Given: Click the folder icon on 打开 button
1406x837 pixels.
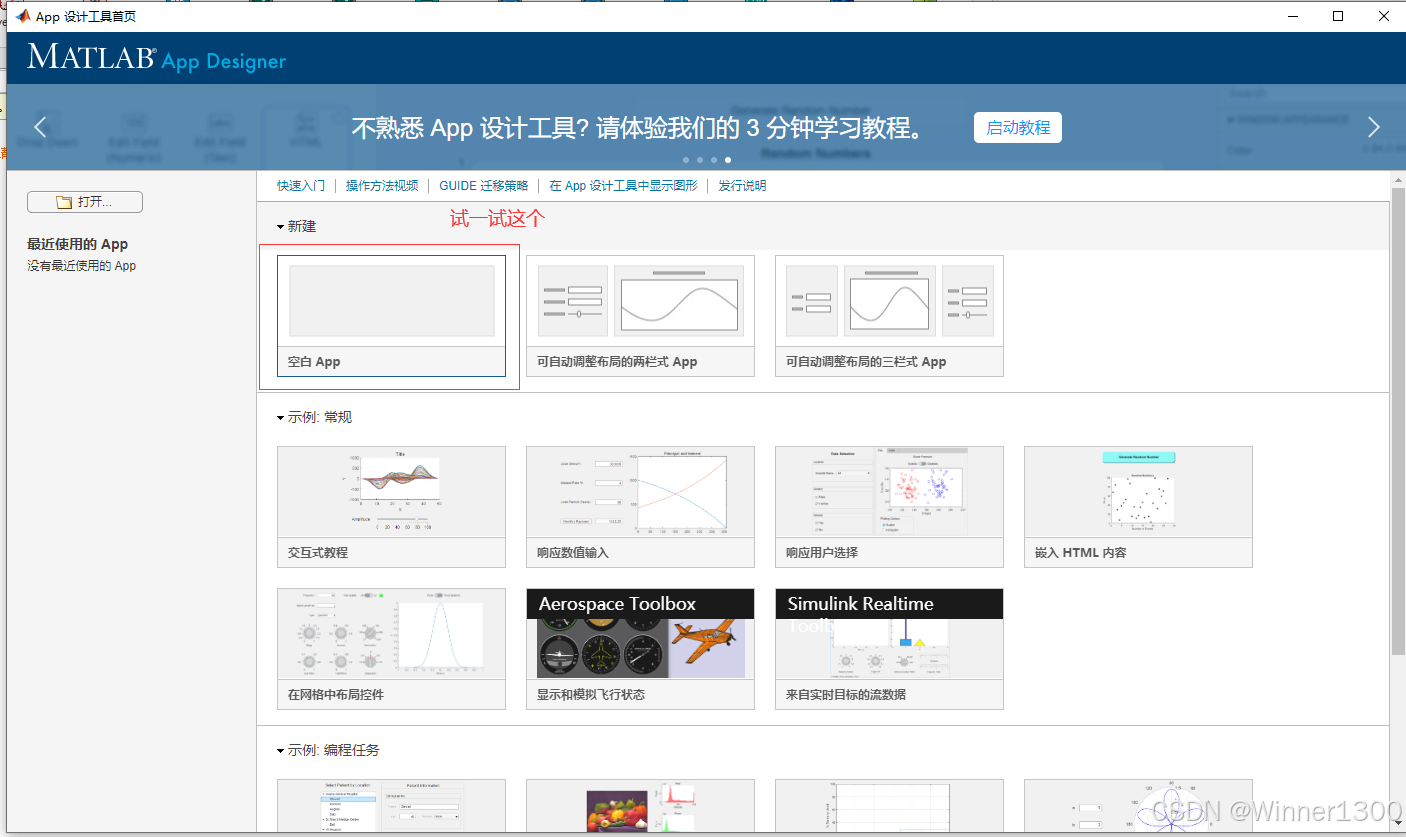Looking at the screenshot, I should coord(64,202).
